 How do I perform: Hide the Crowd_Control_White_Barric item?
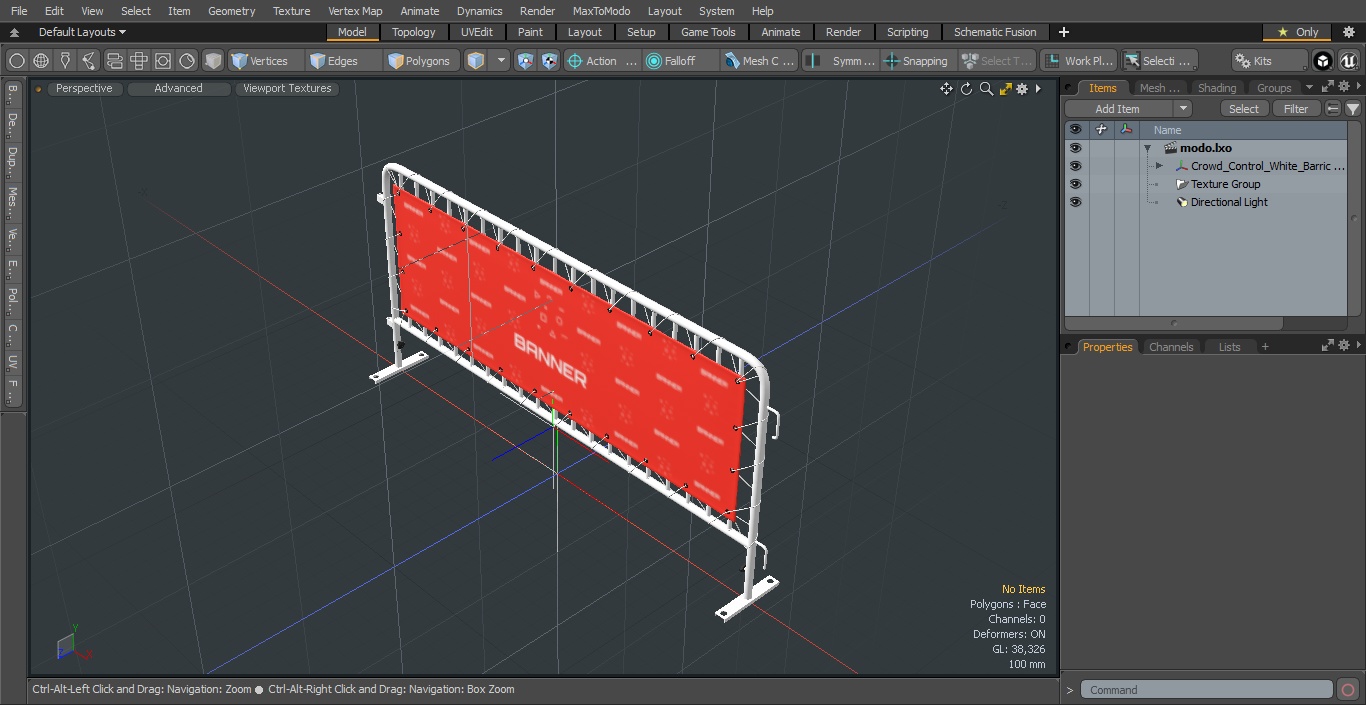click(x=1075, y=166)
